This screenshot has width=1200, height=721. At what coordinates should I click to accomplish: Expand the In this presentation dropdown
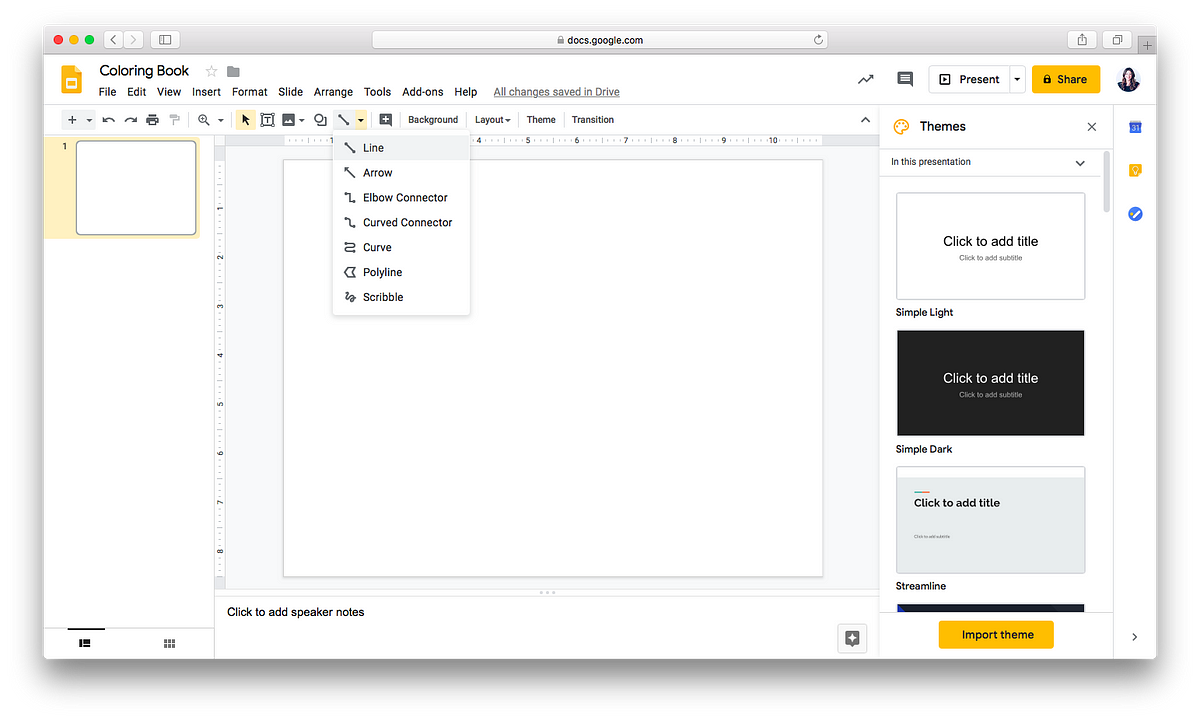click(1080, 163)
